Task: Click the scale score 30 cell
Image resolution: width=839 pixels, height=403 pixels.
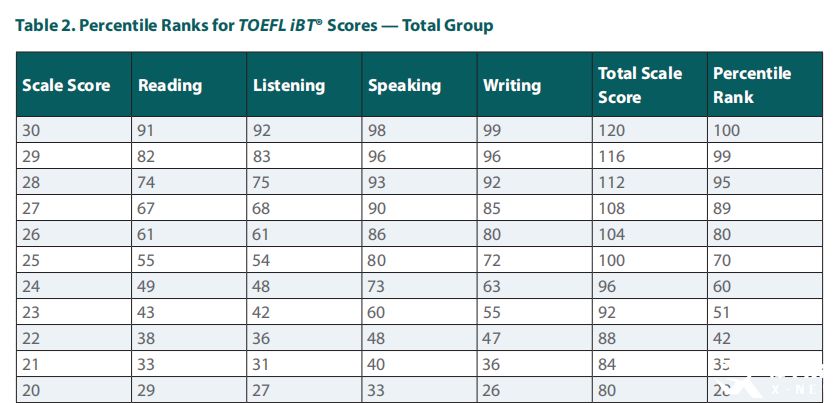Action: pyautogui.click(x=74, y=130)
